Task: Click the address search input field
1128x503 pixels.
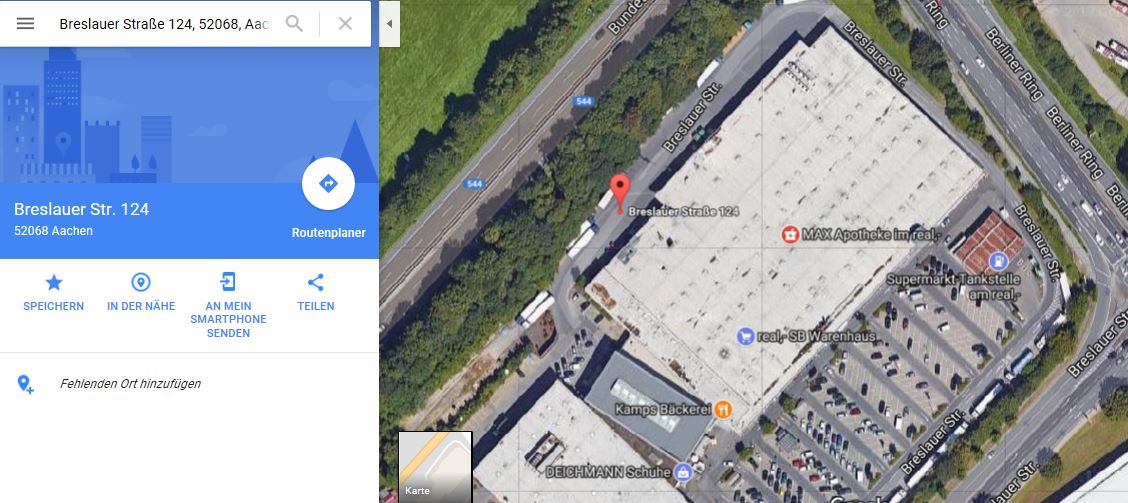Action: (165, 24)
